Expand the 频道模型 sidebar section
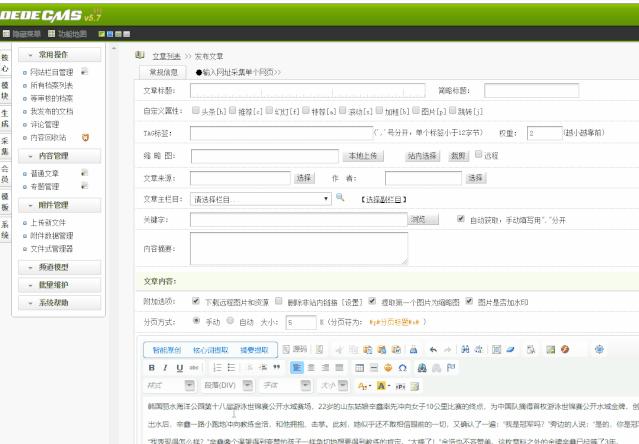The height and width of the screenshot is (444, 639). click(59, 267)
